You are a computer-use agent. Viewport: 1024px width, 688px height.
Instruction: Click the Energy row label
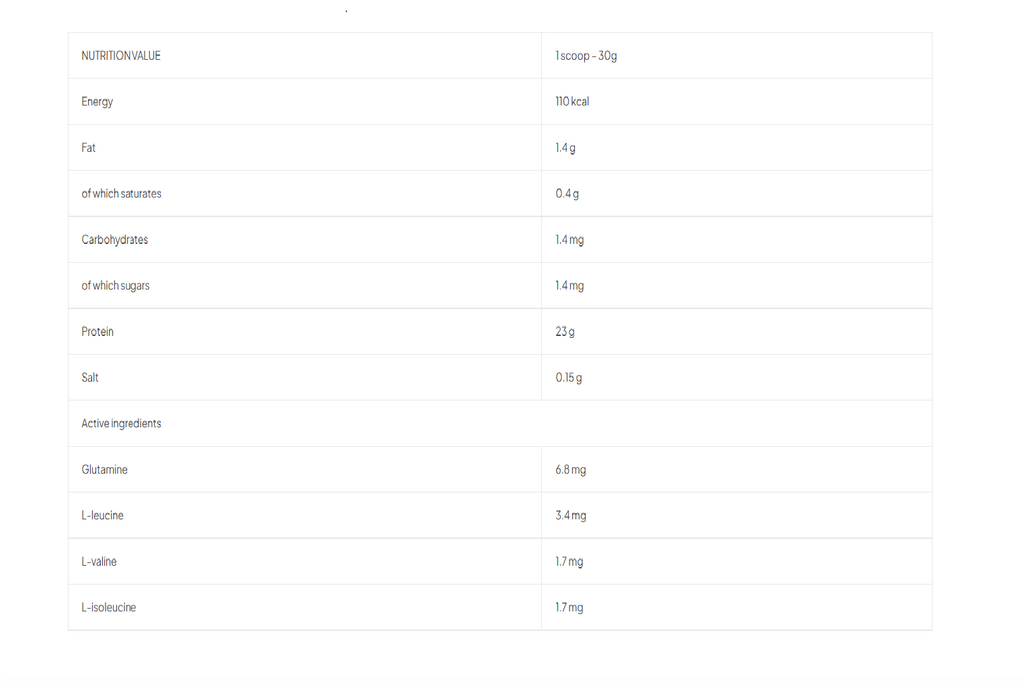tap(97, 102)
